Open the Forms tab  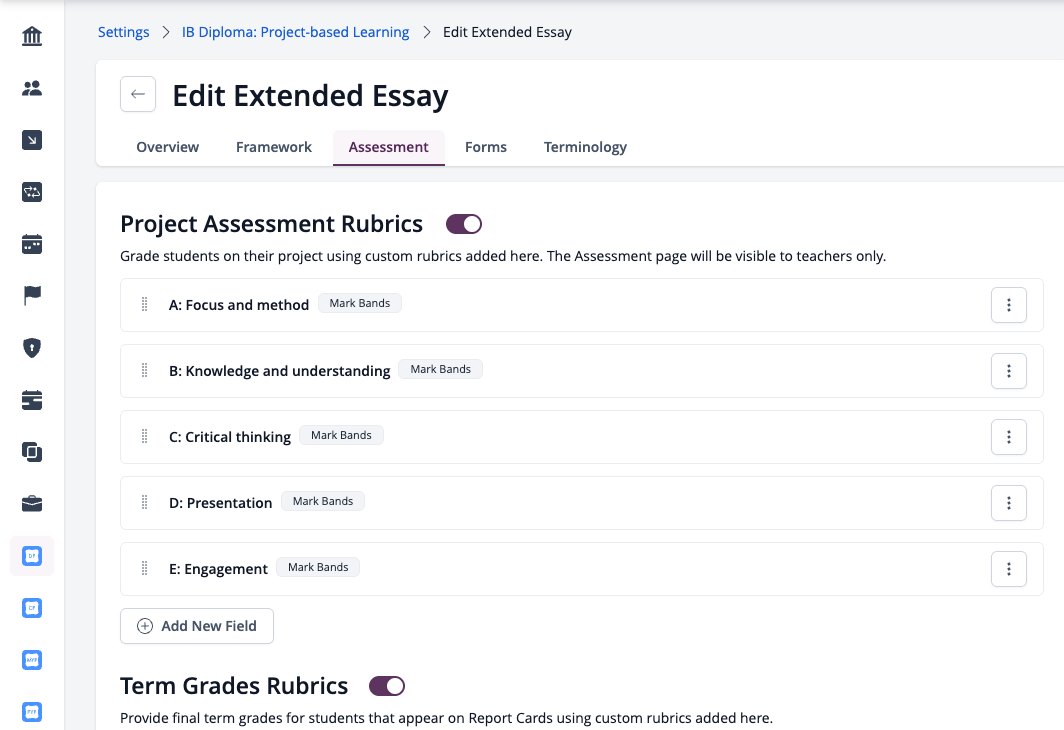click(x=486, y=147)
